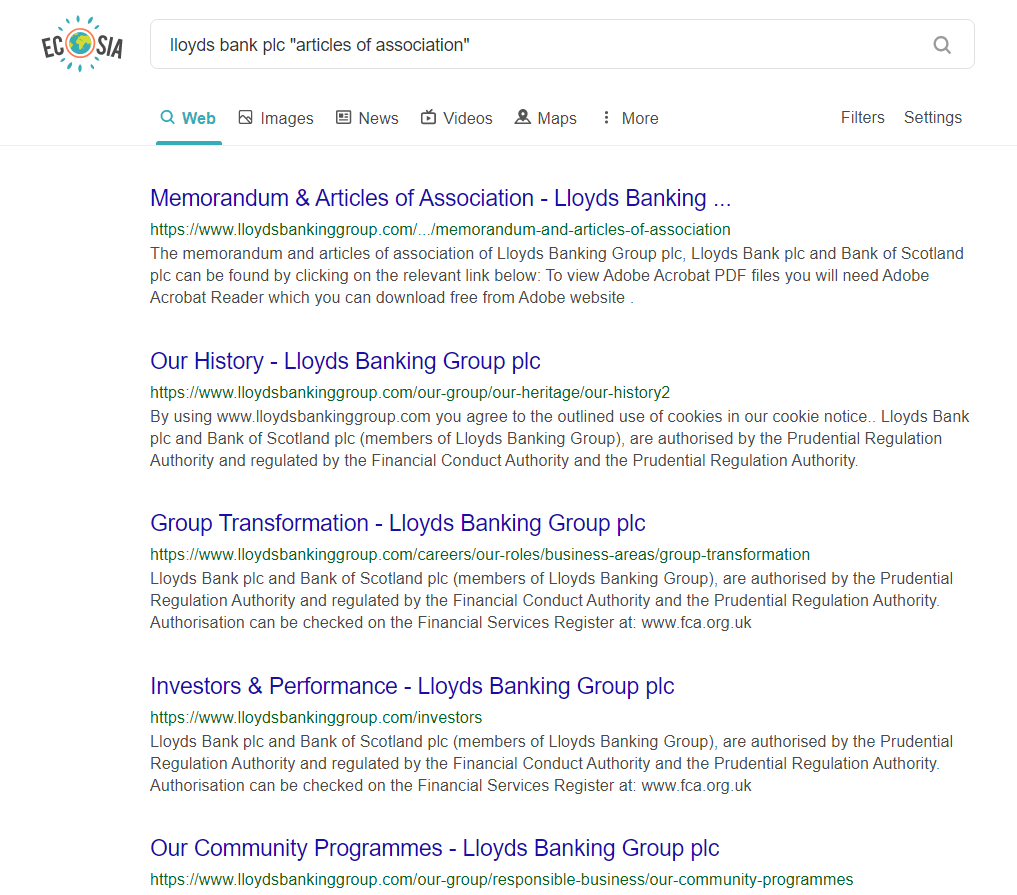Expand the More menu
The image size is (1017, 895).
(630, 118)
